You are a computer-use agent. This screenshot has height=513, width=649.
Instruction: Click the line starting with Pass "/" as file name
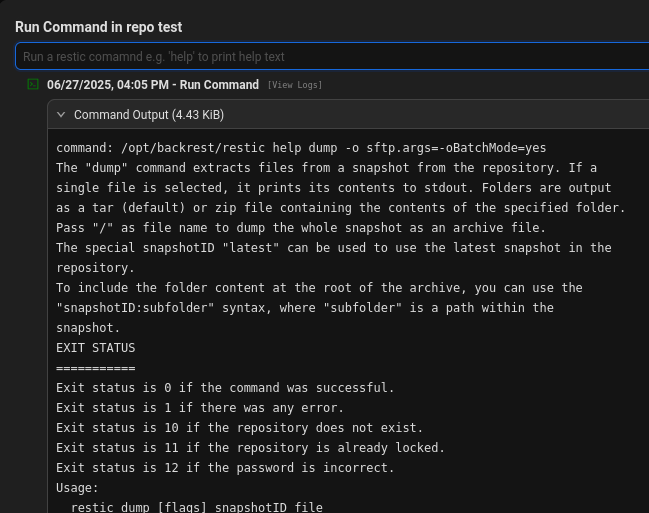[x=301, y=228]
